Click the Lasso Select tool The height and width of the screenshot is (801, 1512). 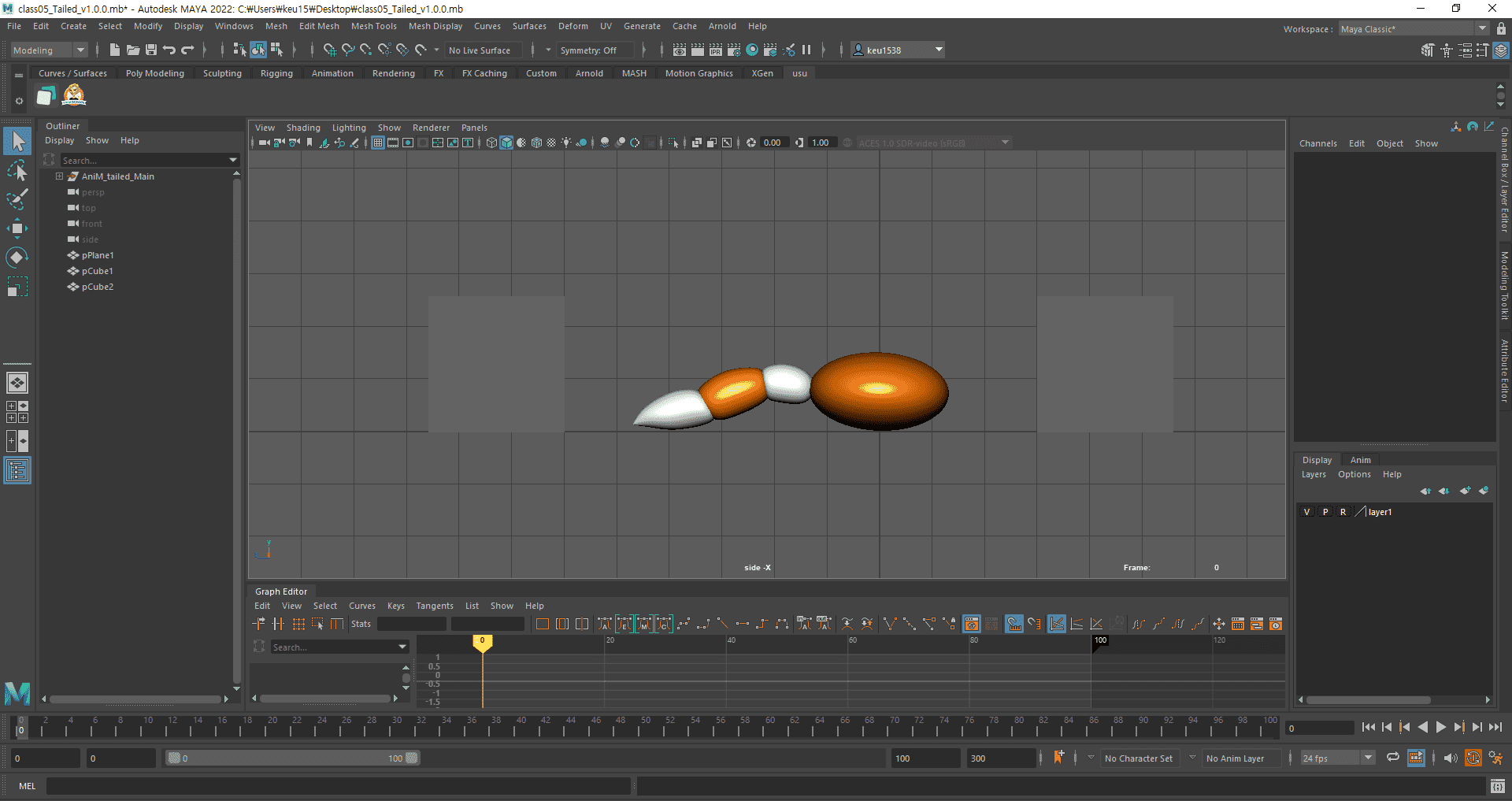coord(17,170)
